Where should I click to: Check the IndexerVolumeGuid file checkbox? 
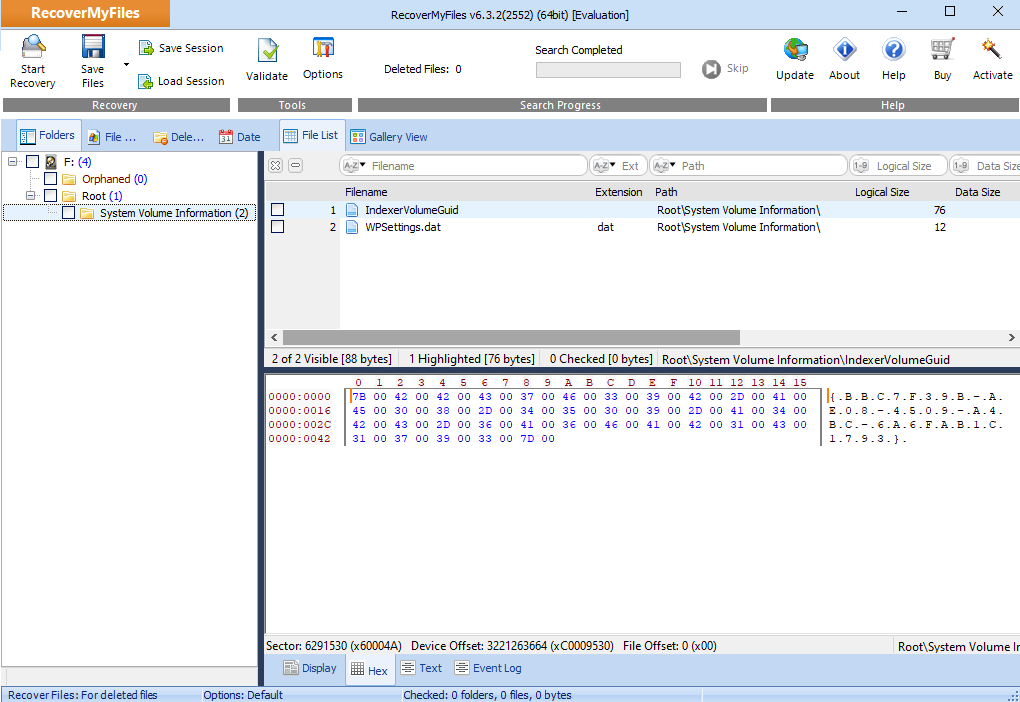[x=278, y=209]
